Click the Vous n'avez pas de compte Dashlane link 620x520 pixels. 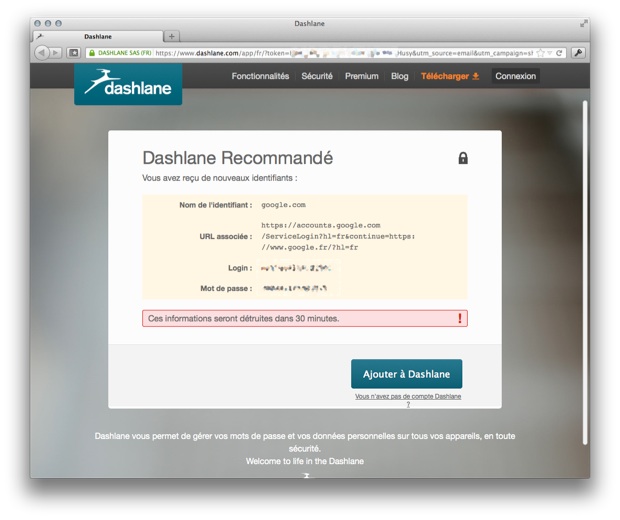pyautogui.click(x=408, y=400)
